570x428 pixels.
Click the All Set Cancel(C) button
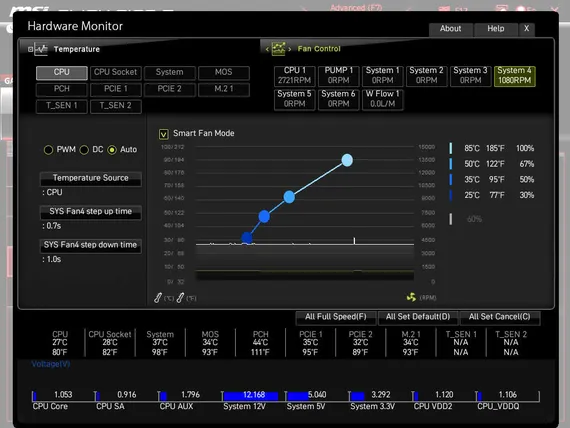(x=500, y=317)
